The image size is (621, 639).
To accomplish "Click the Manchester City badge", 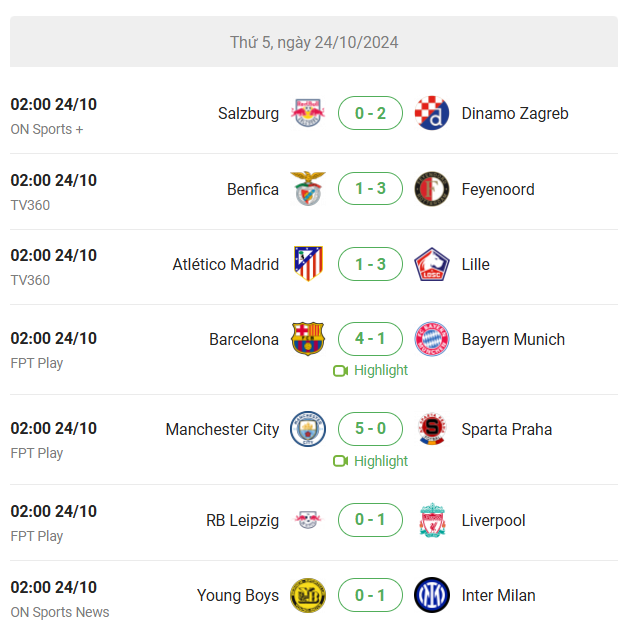I will coord(308,429).
